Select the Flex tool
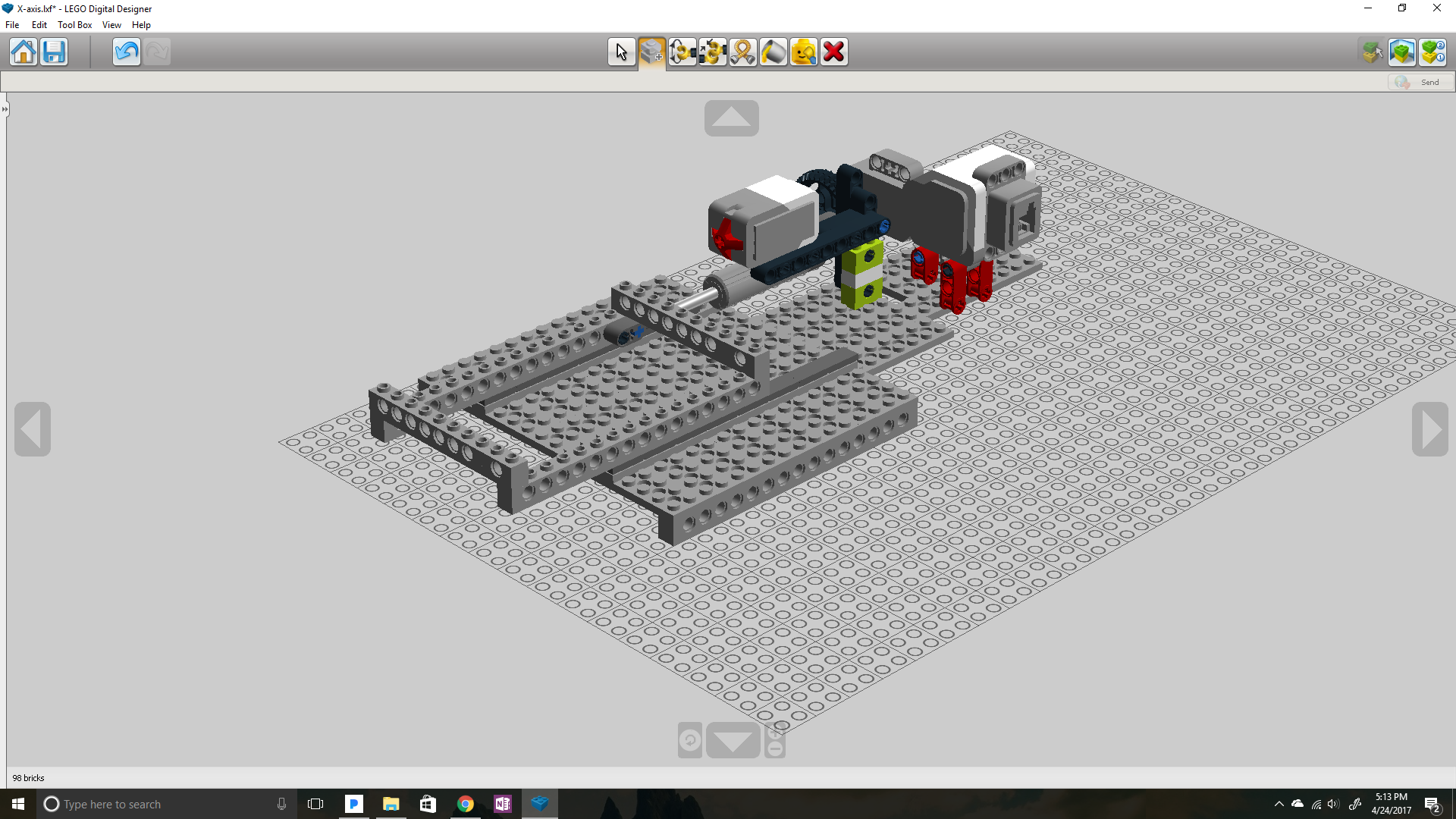Screen dimensions: 1456x819 click(x=742, y=52)
